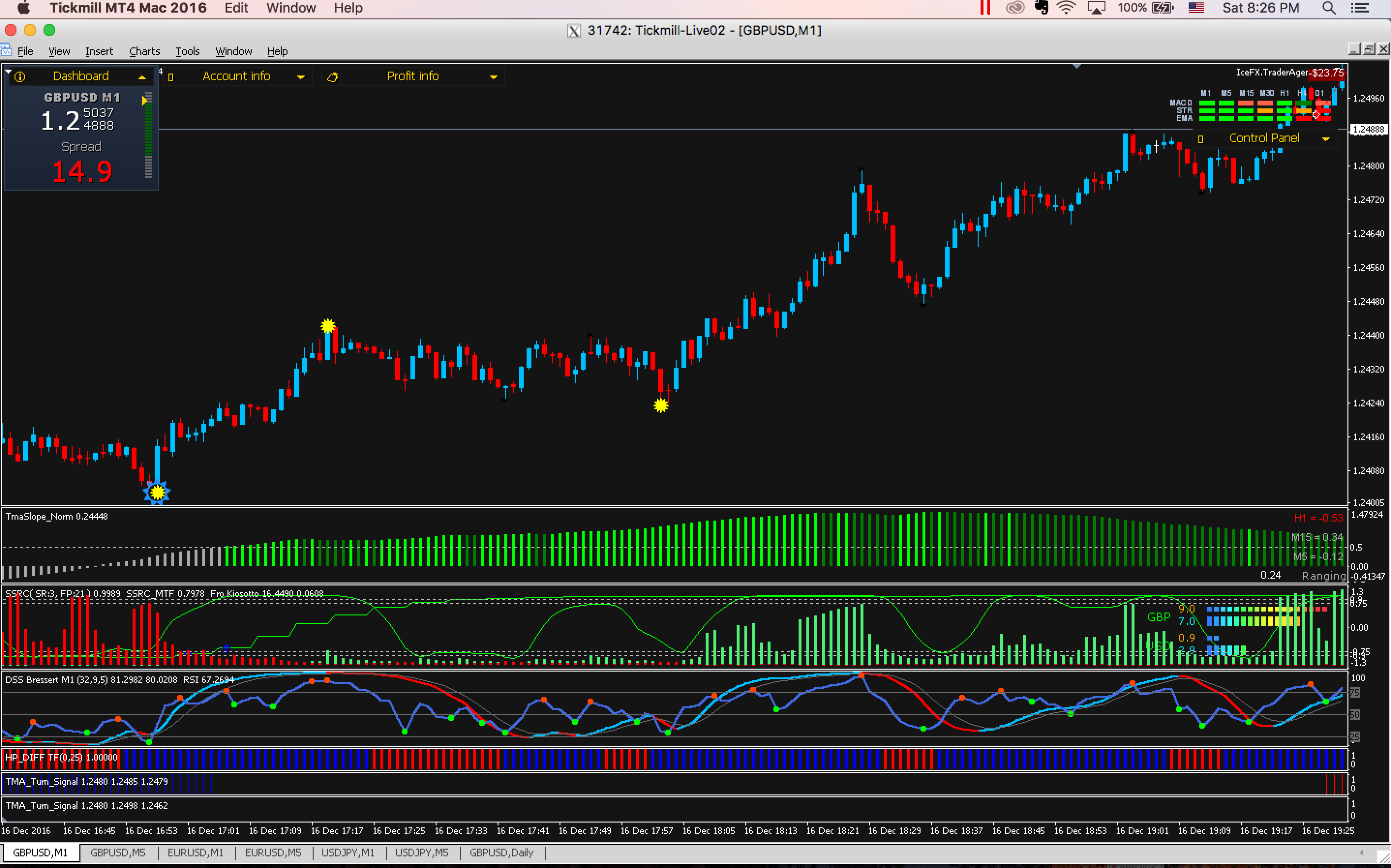Click the chart shift triangle at top-left of chart

(x=8, y=71)
